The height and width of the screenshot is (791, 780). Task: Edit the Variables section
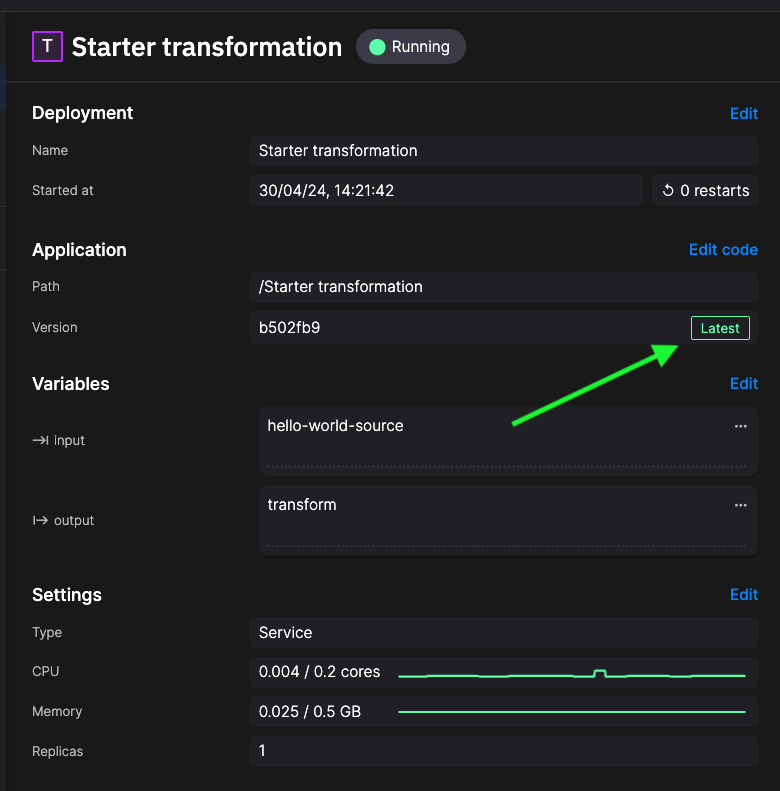(743, 384)
